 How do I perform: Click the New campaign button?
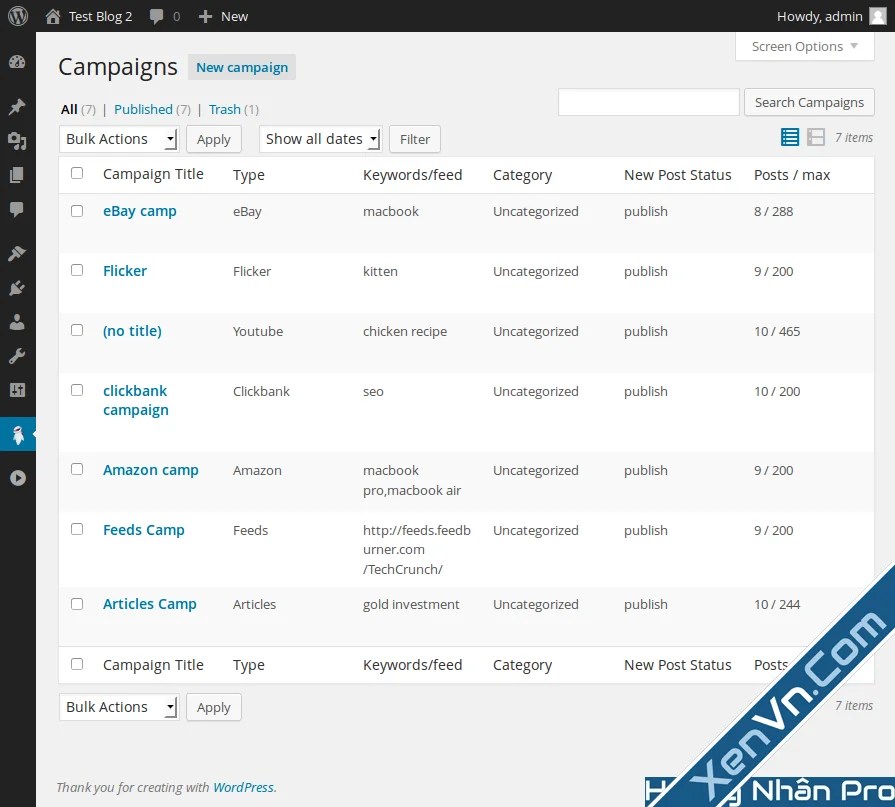[x=242, y=67]
